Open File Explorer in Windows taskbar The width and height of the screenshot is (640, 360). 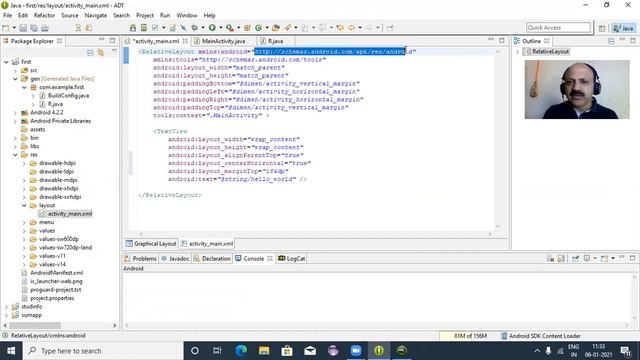pyautogui.click(x=264, y=351)
